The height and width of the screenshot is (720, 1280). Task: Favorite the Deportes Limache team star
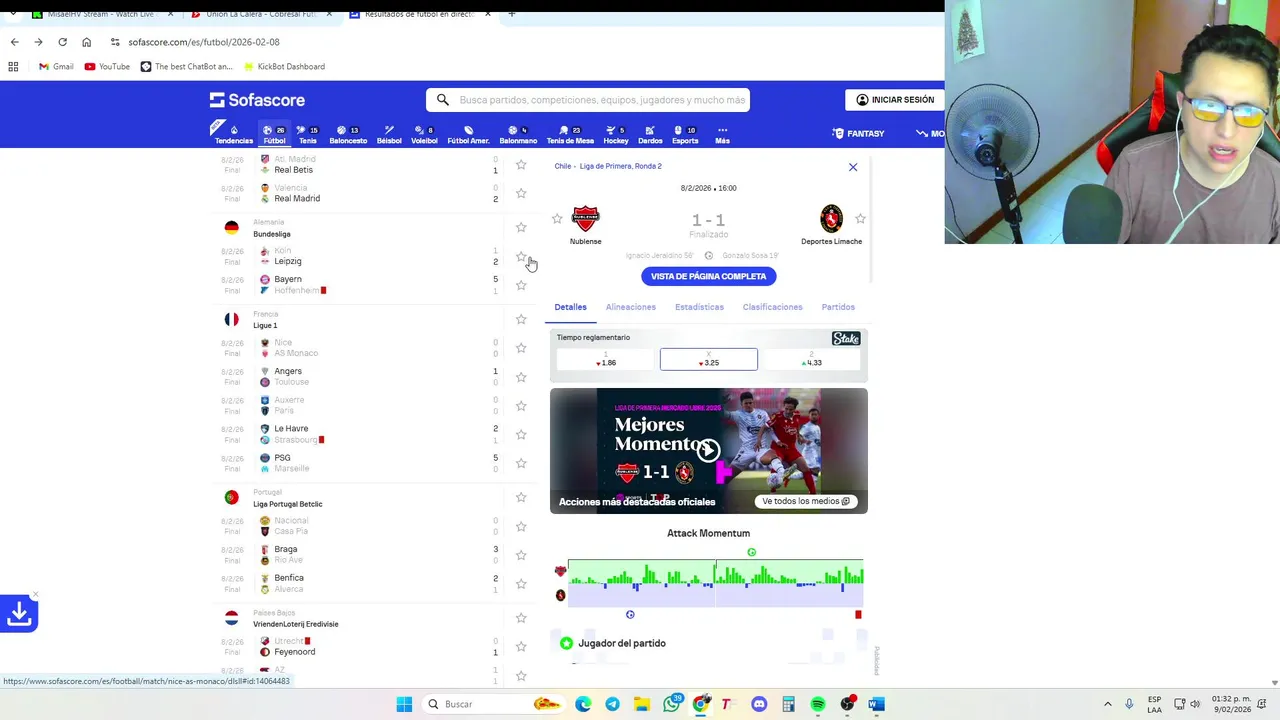pos(860,219)
